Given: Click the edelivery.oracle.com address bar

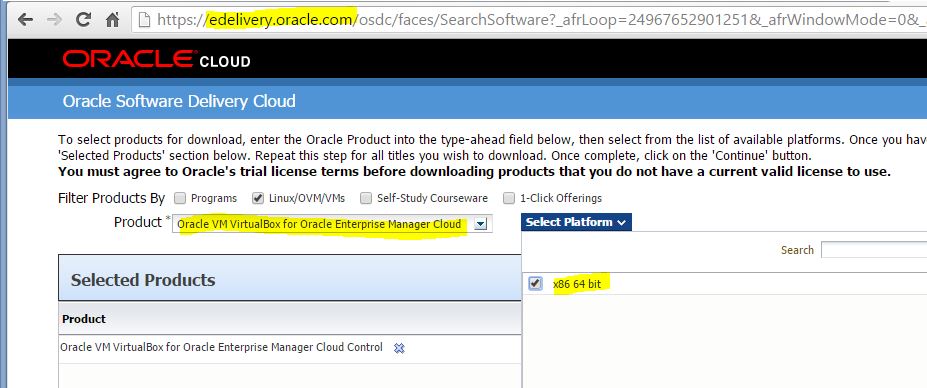Looking at the screenshot, I should coord(529,20).
